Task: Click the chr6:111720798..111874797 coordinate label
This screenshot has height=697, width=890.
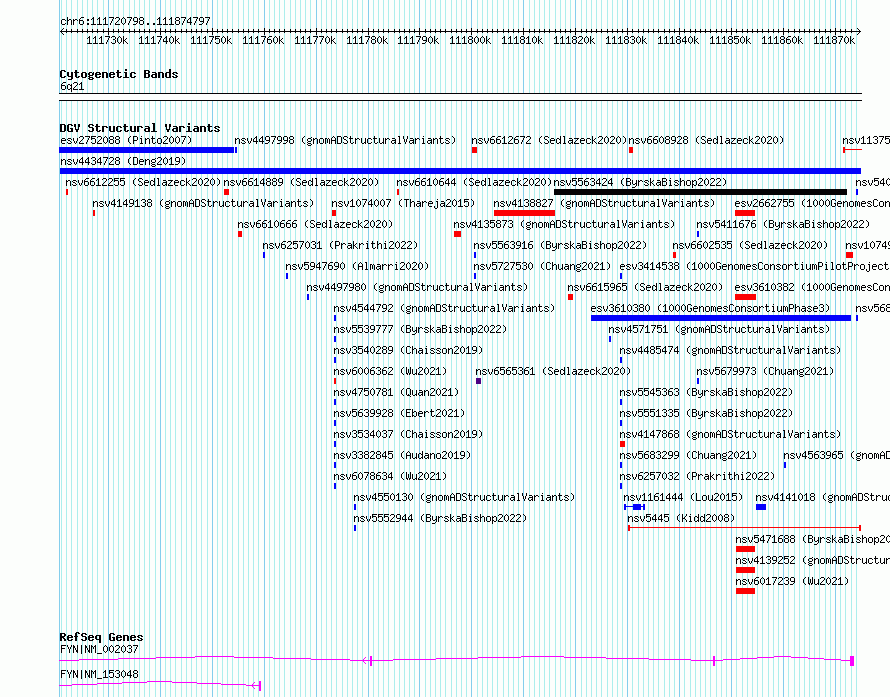Action: pyautogui.click(x=135, y=21)
